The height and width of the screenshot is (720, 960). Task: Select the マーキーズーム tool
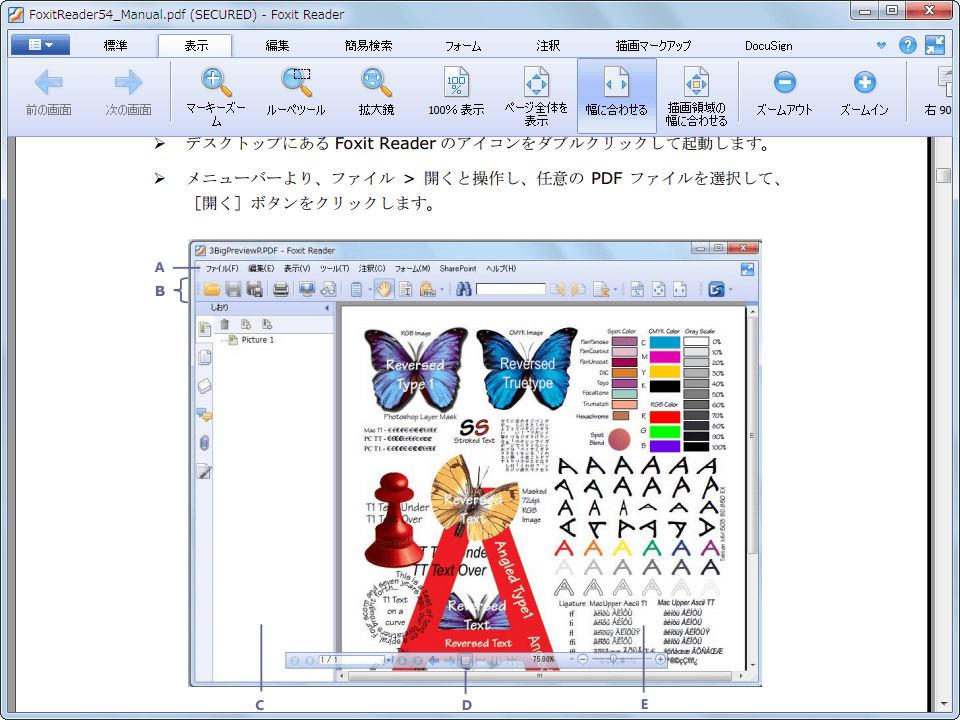pos(216,96)
